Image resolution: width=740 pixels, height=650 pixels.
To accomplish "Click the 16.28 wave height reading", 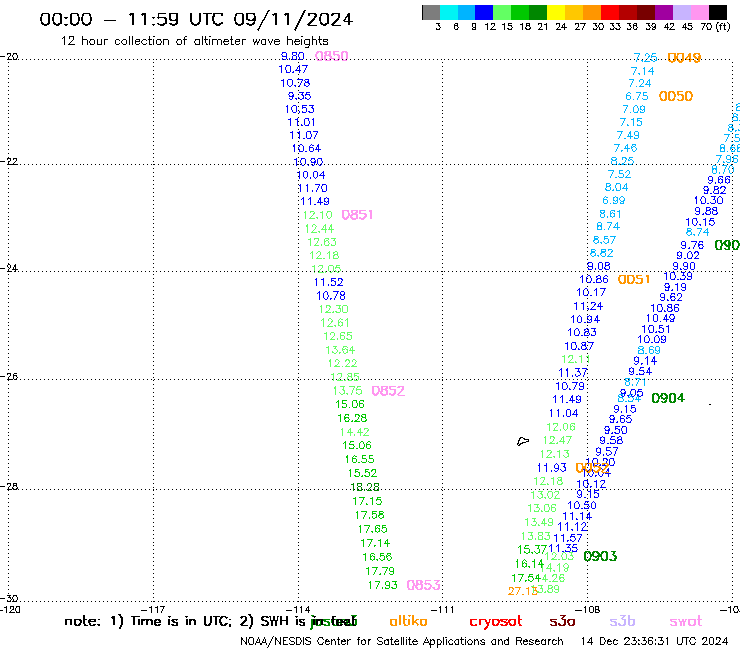I will click(352, 418).
